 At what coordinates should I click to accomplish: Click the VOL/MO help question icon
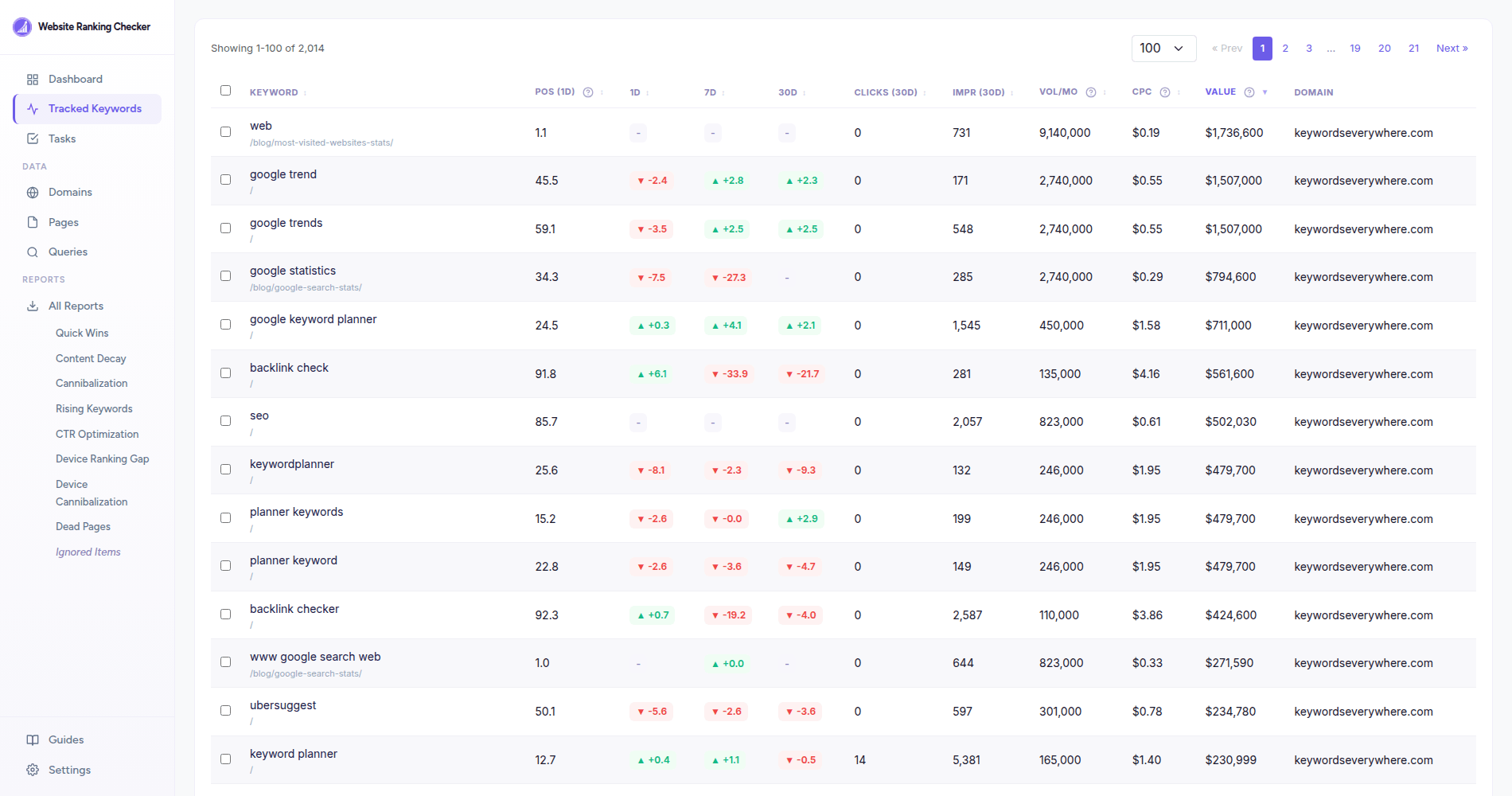point(1091,92)
